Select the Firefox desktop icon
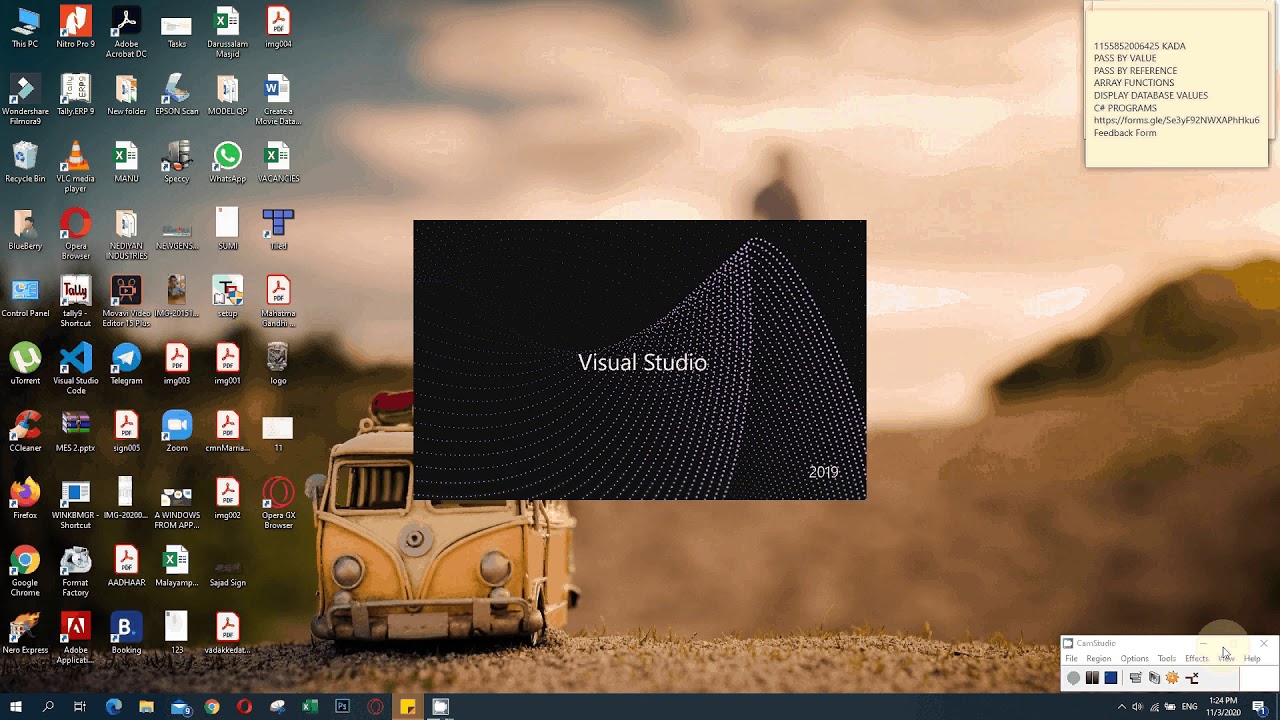Screen dimensions: 1280x720 pos(25,498)
